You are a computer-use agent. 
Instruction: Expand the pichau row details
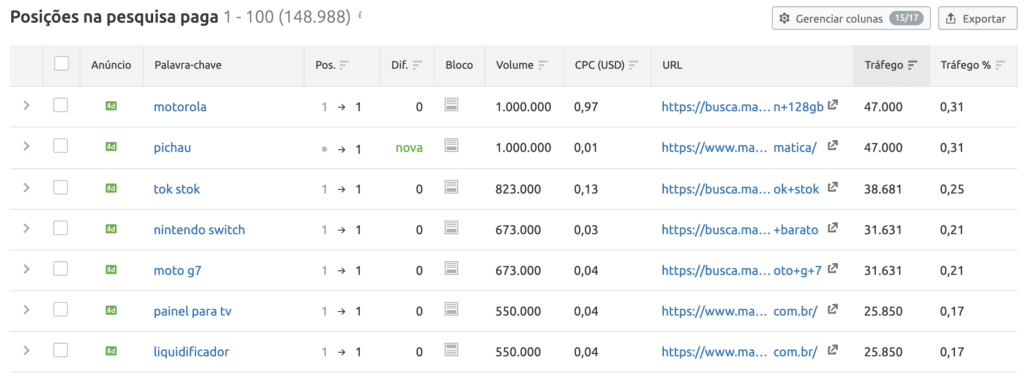[x=26, y=146]
